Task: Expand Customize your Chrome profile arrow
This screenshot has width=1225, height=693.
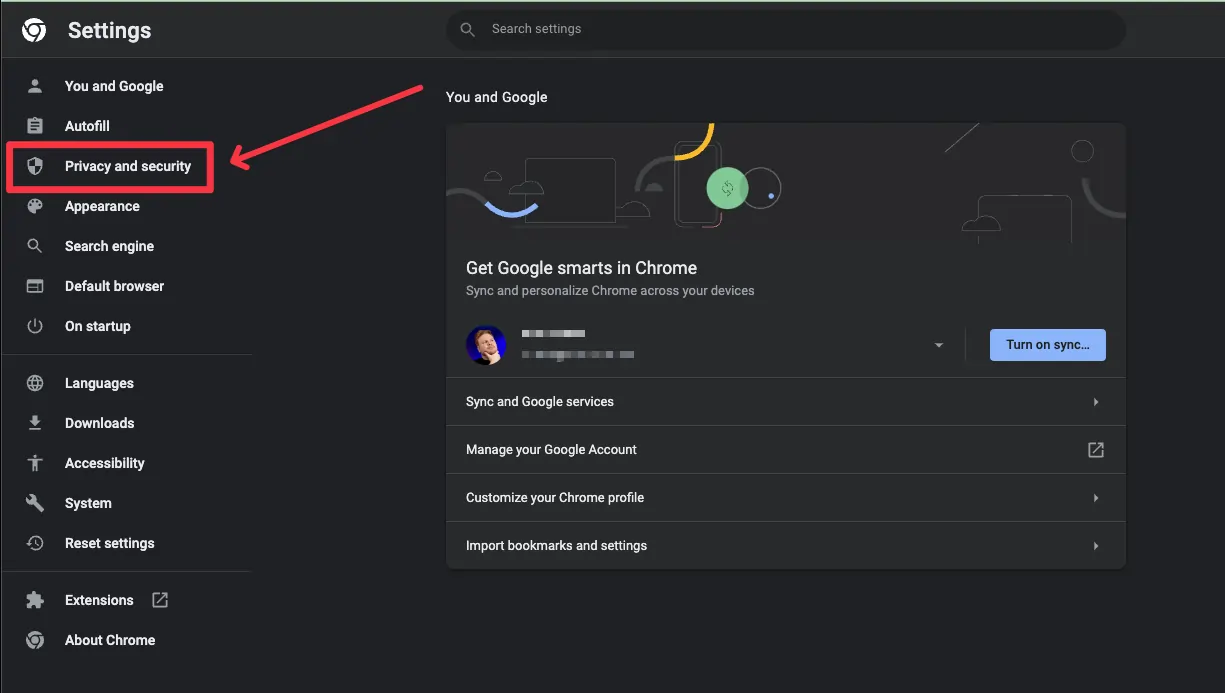Action: pyautogui.click(x=1096, y=498)
